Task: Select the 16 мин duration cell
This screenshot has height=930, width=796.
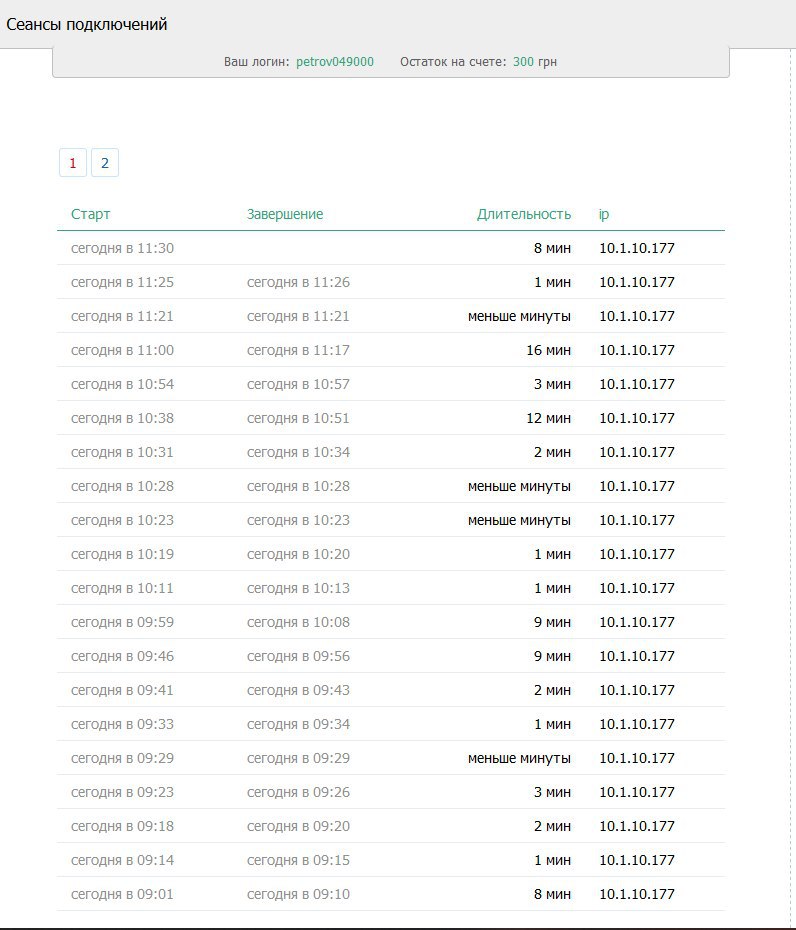Action: (549, 351)
